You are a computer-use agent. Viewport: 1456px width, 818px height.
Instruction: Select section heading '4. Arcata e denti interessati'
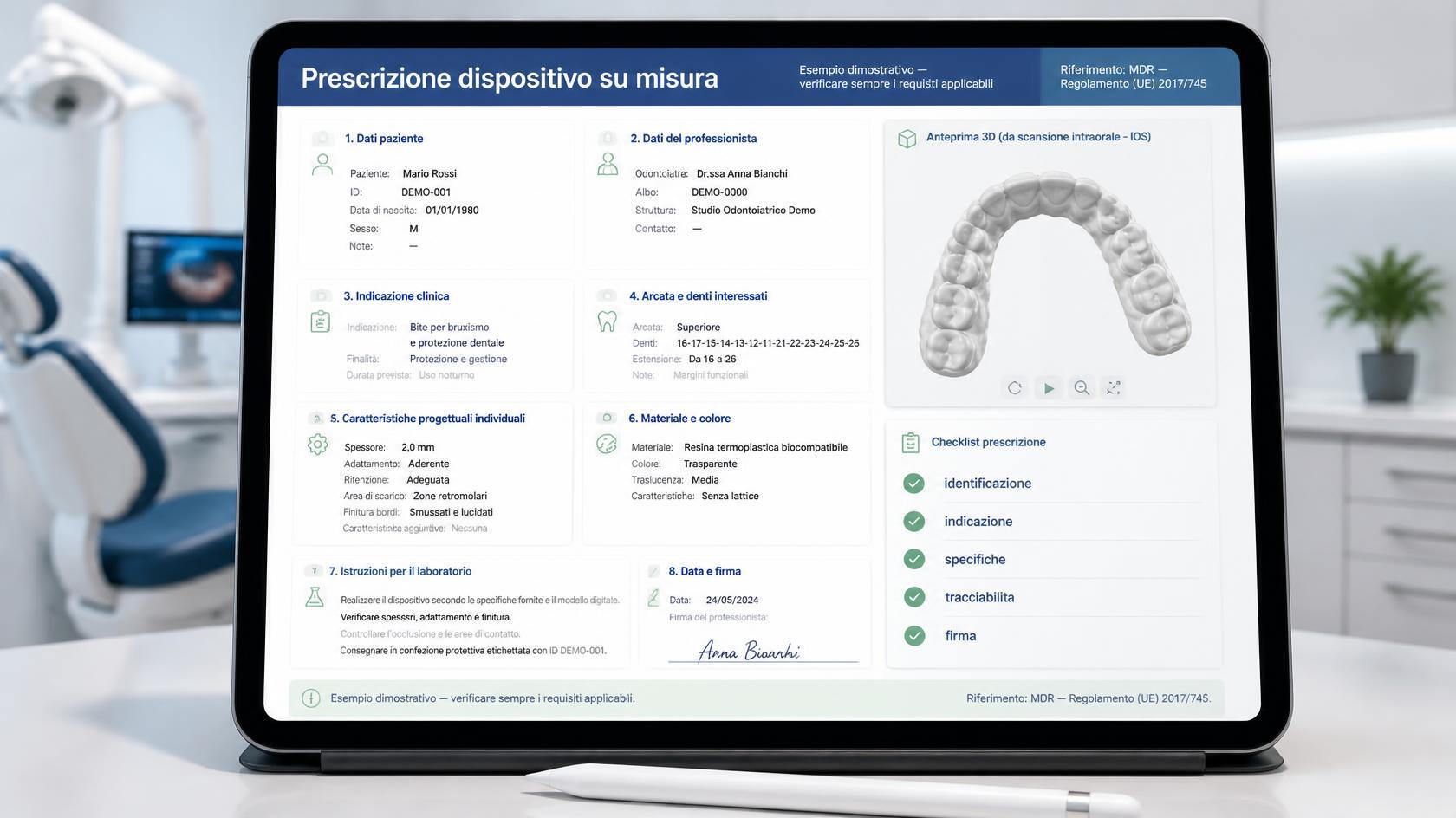point(698,296)
